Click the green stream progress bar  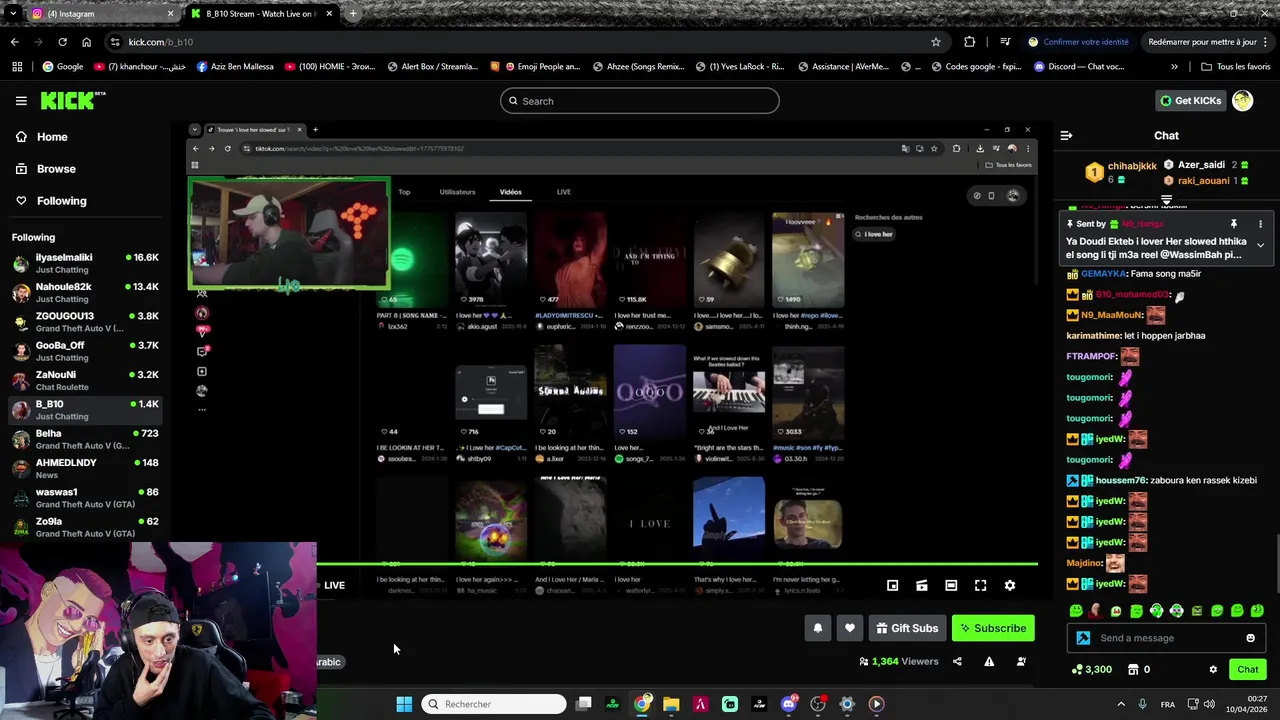(x=677, y=565)
